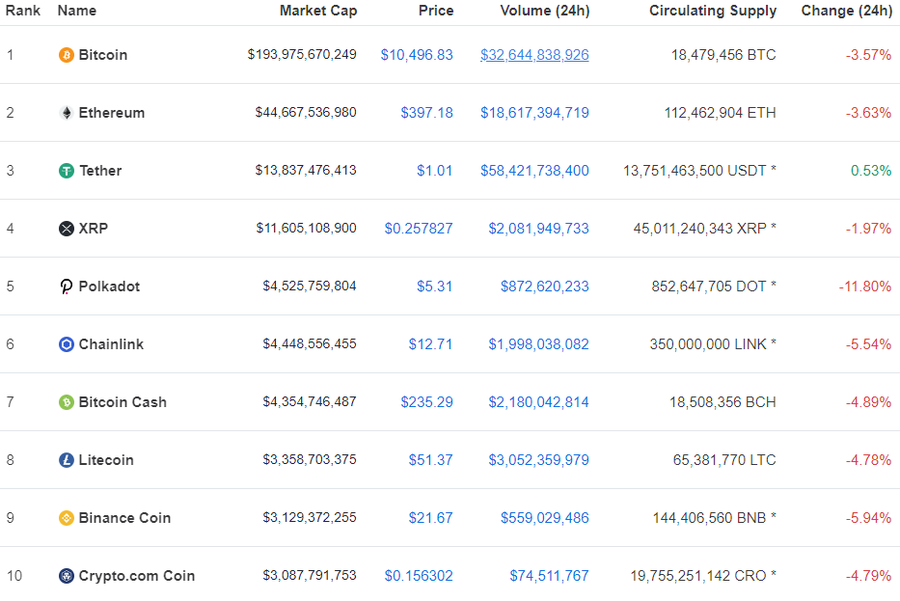Open Polkadot volume $872,620,233 link
The width and height of the screenshot is (900, 601).
click(545, 286)
